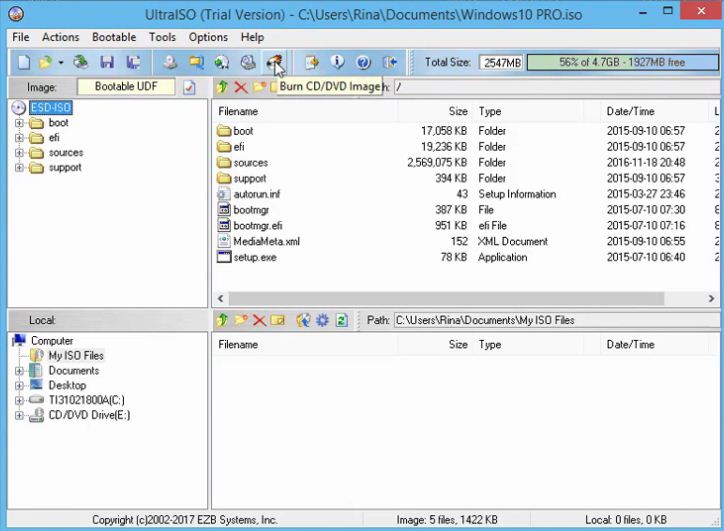The width and height of the screenshot is (724, 531).
Task: Expand the Desktop node in the Local tree
Action: (x=19, y=386)
